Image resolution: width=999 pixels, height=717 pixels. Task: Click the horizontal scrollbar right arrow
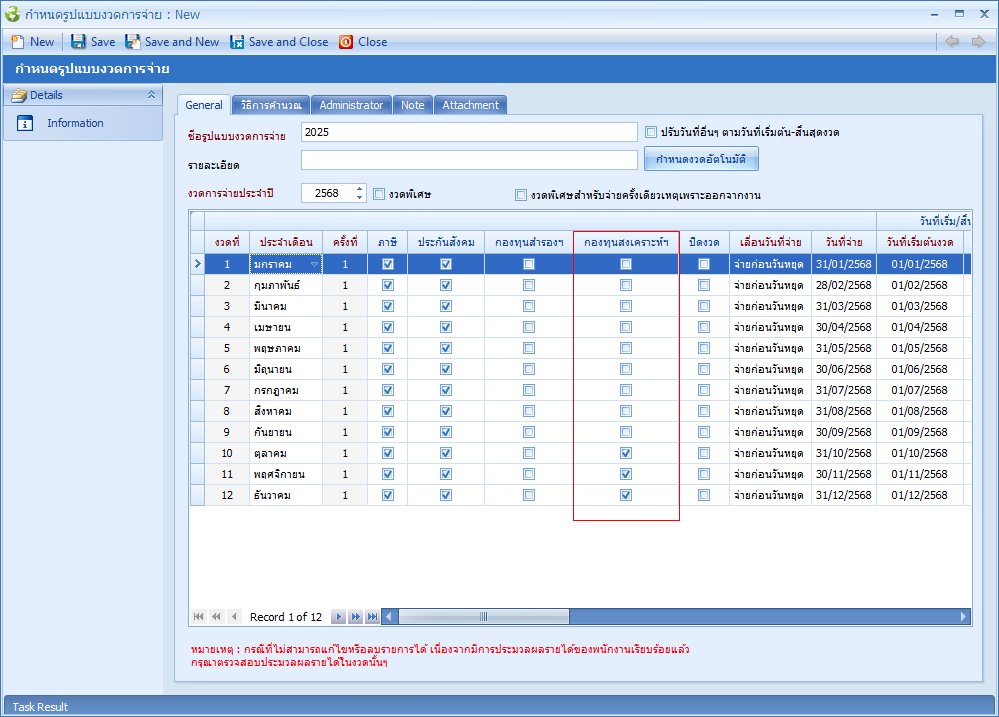click(964, 617)
